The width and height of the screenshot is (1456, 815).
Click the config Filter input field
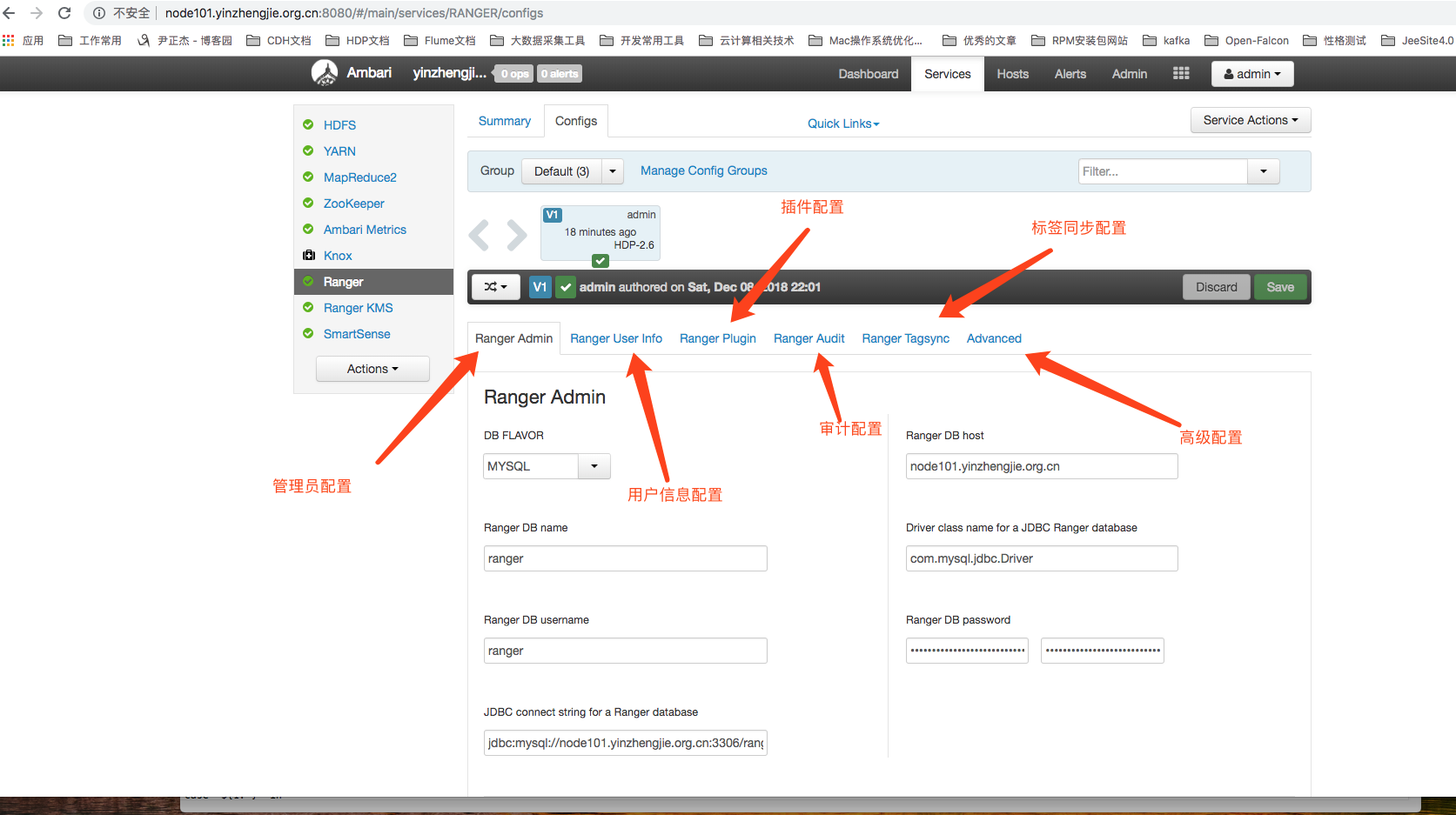coord(1163,171)
